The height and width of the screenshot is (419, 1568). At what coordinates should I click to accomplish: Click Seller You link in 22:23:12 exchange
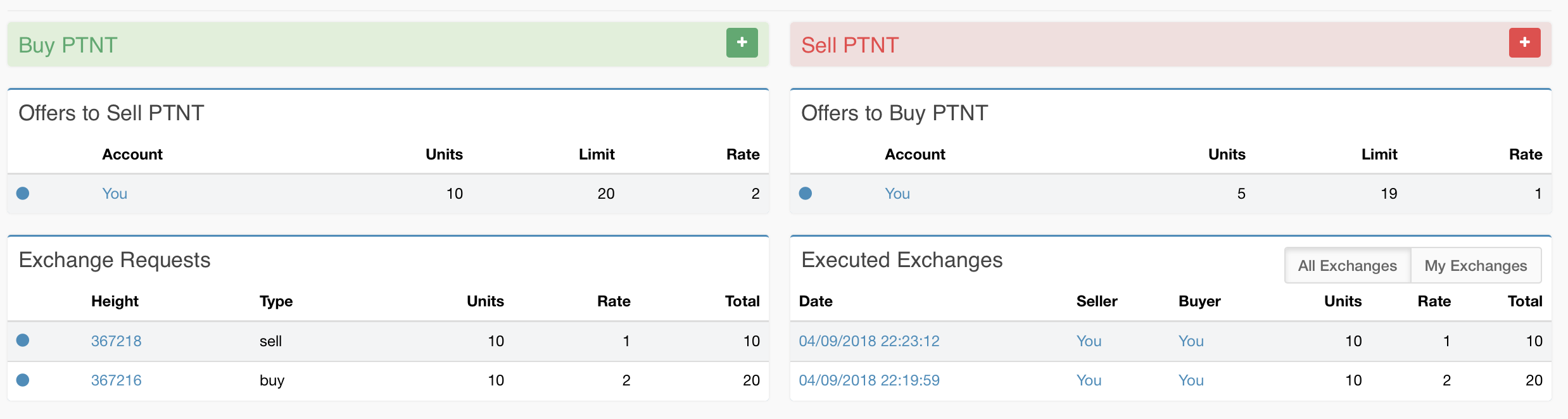coord(1089,341)
